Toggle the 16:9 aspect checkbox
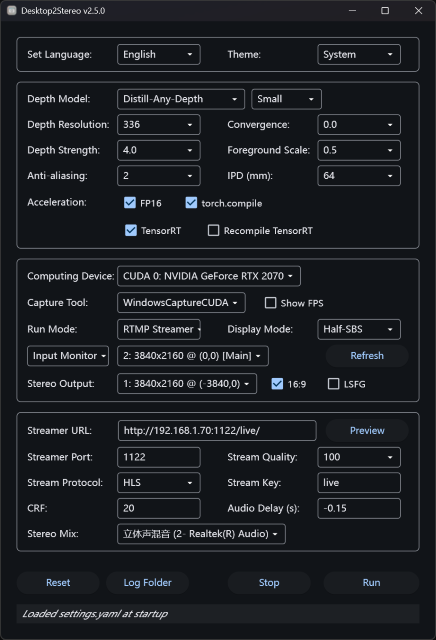Image resolution: width=436 pixels, height=640 pixels. tap(277, 384)
